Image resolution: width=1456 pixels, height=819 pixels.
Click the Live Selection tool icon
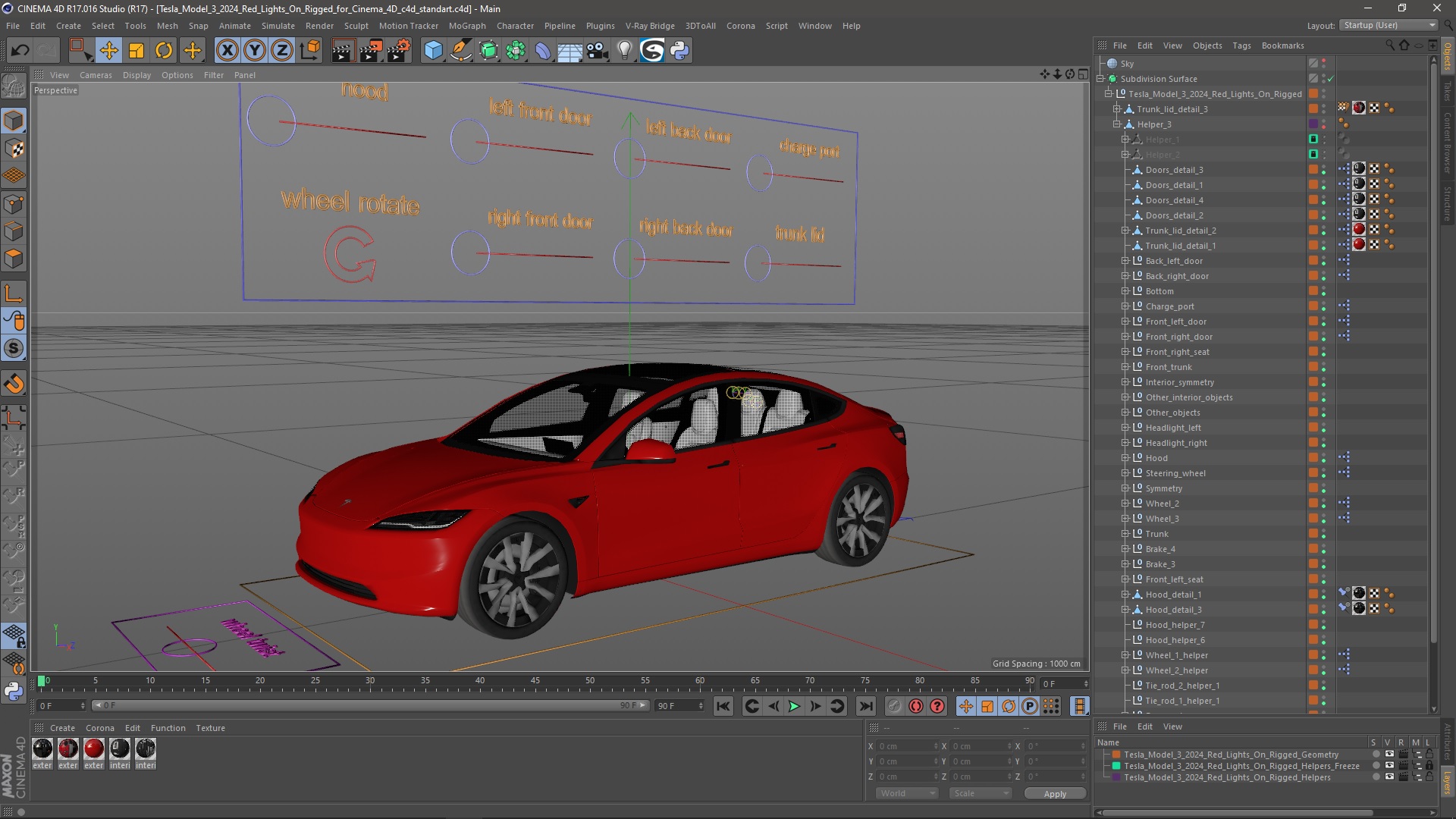click(80, 51)
